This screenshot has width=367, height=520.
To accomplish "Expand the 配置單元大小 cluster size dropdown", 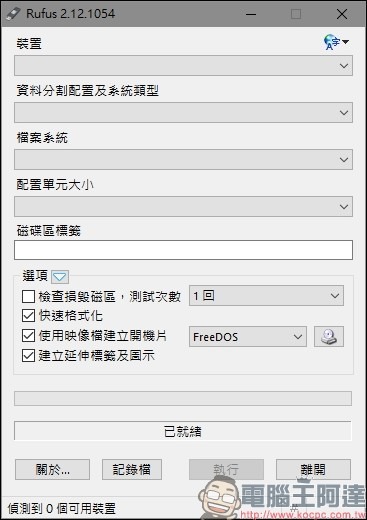I will coord(183,207).
